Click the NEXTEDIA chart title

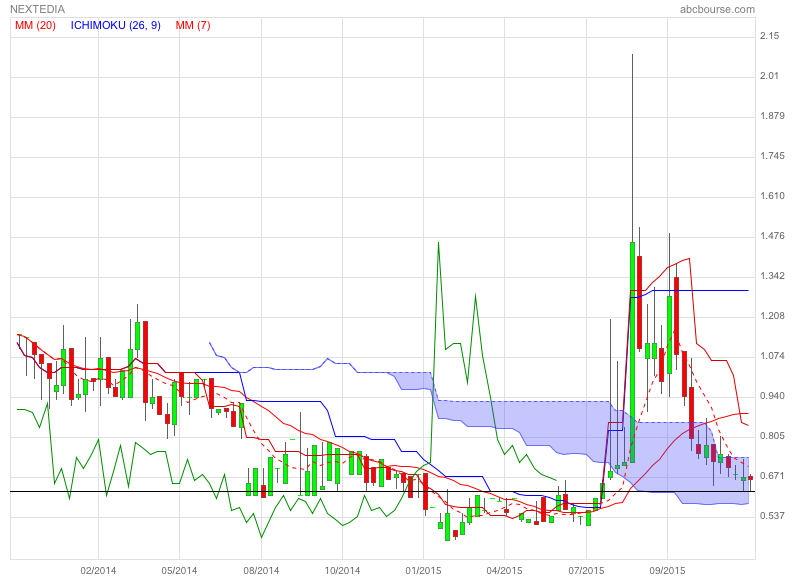coord(37,9)
